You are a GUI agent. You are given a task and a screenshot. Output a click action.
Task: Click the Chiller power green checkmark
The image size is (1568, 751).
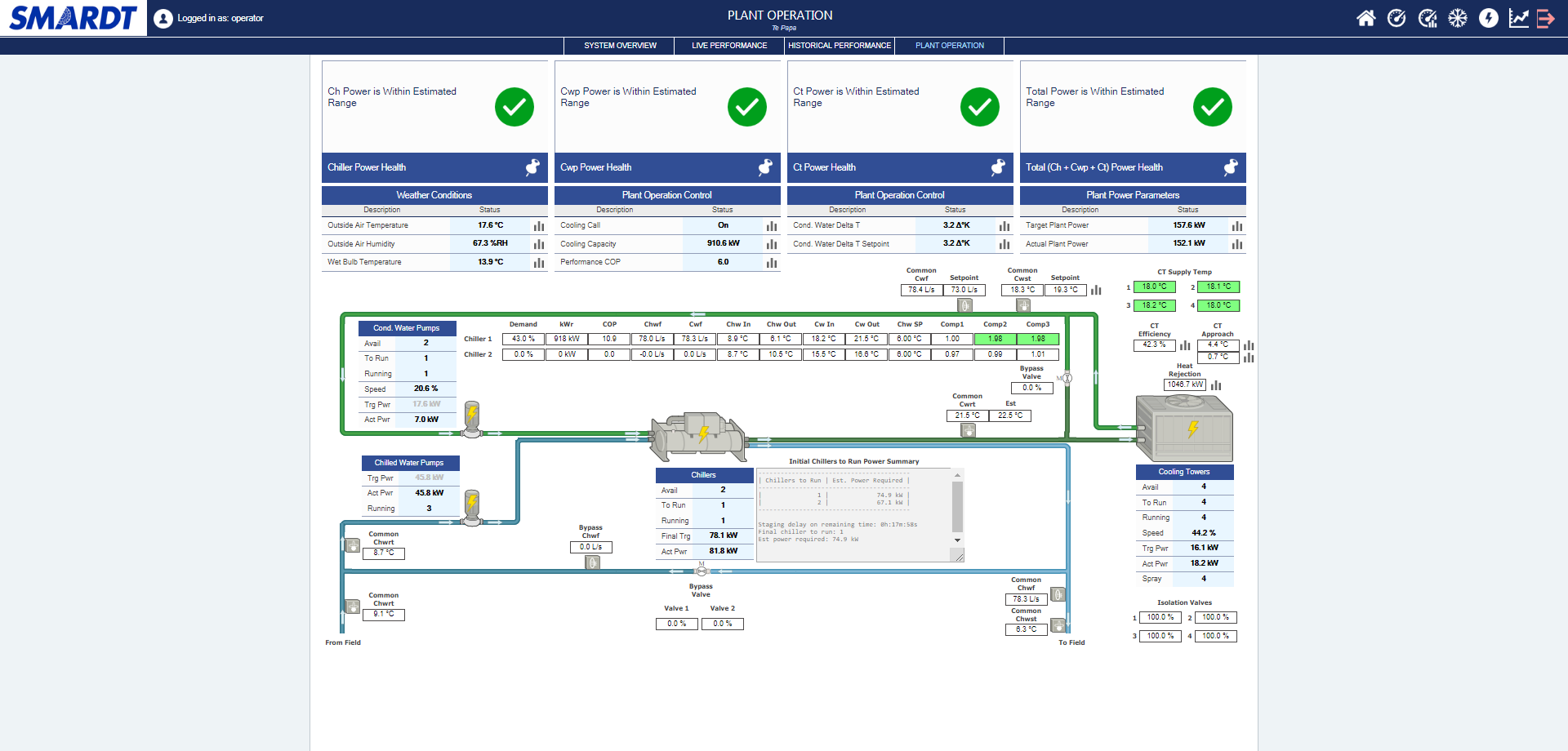point(514,107)
